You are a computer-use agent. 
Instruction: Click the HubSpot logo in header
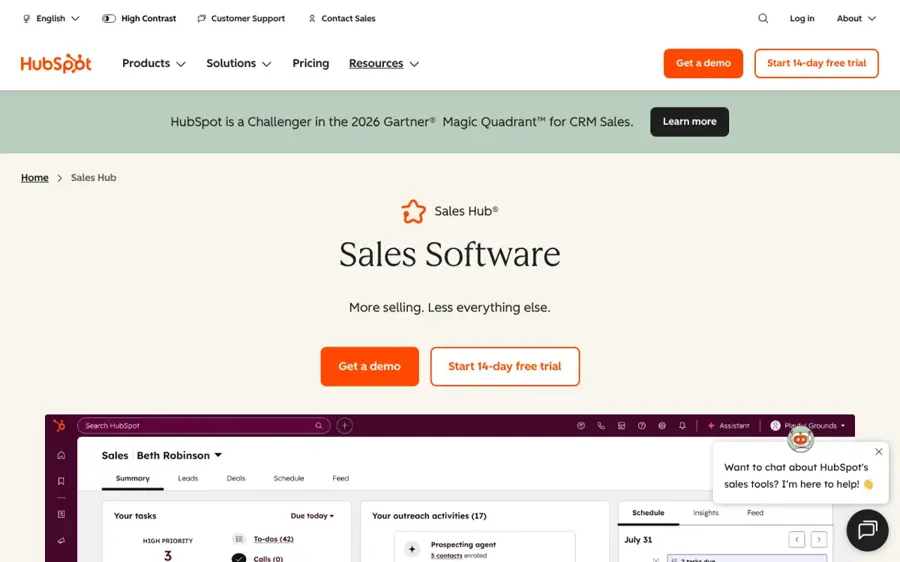point(56,63)
